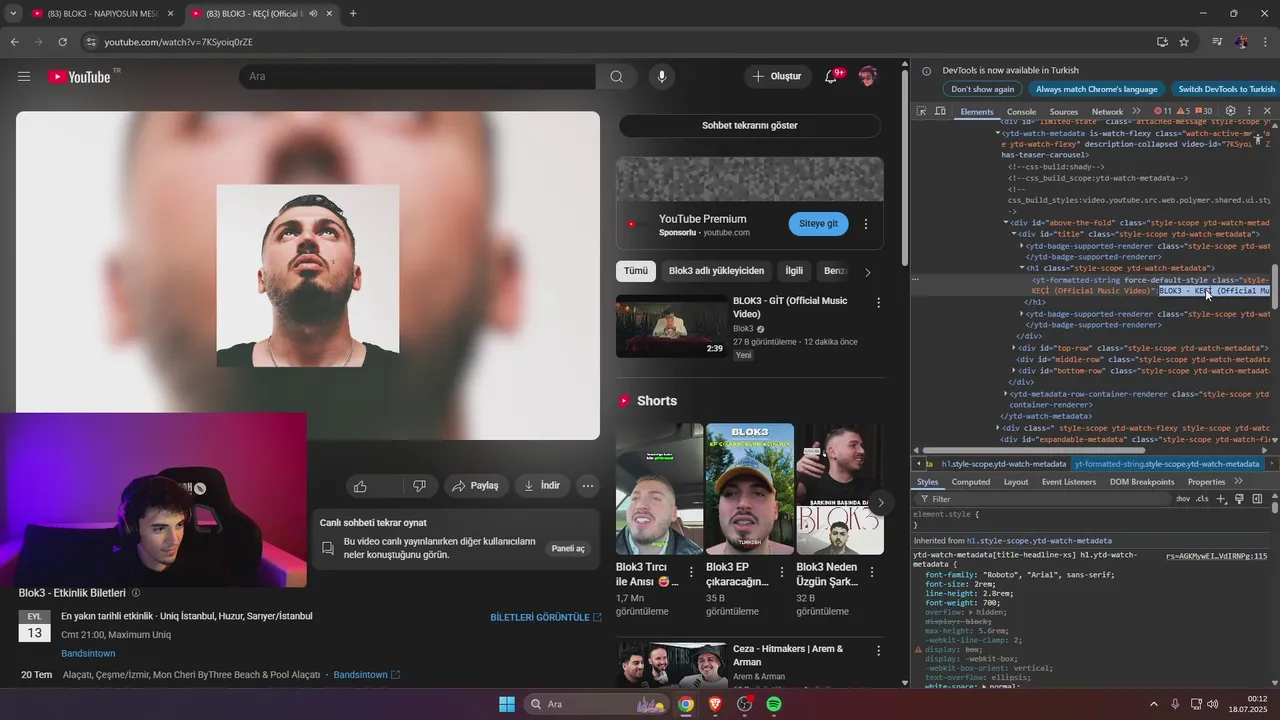Open Spotify from the taskbar
1280x720 pixels.
pyautogui.click(x=774, y=704)
